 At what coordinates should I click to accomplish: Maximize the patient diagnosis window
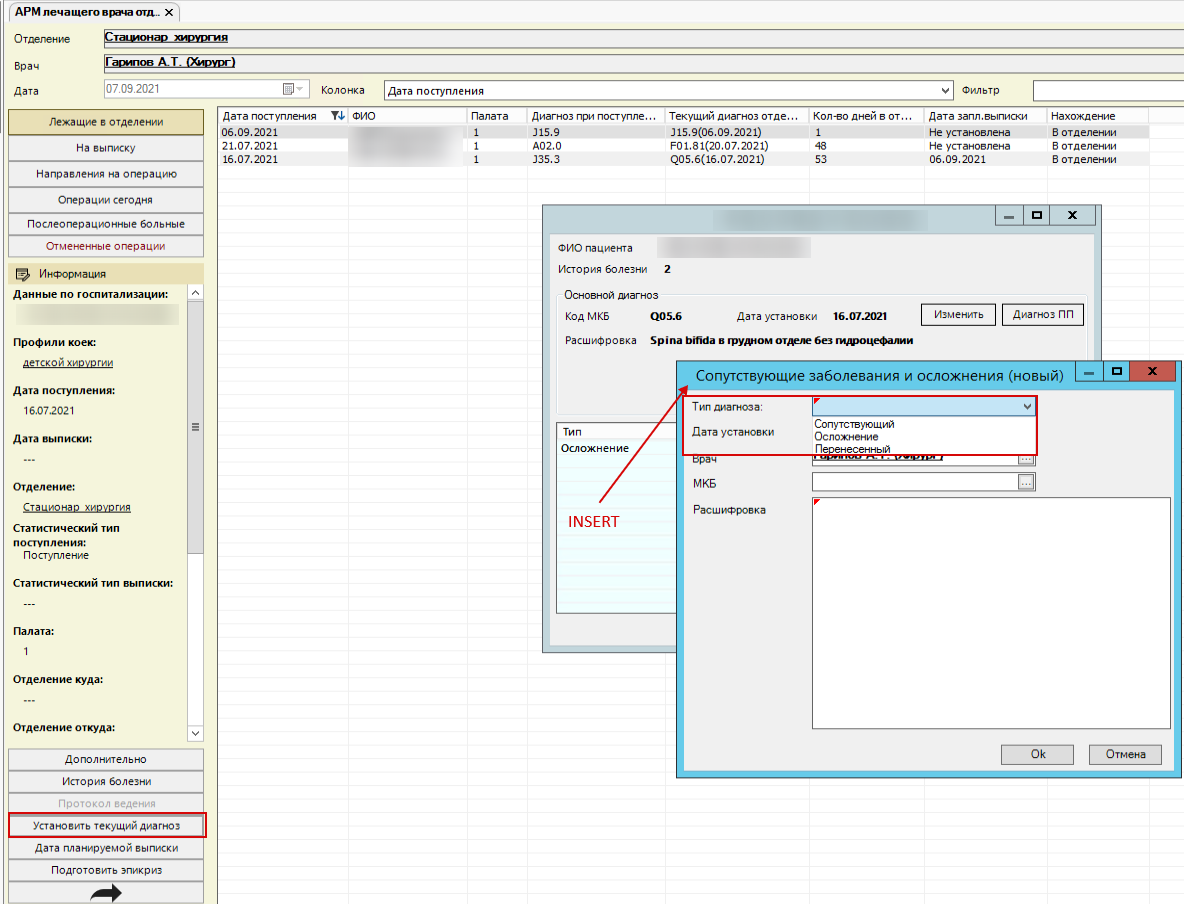1037,215
